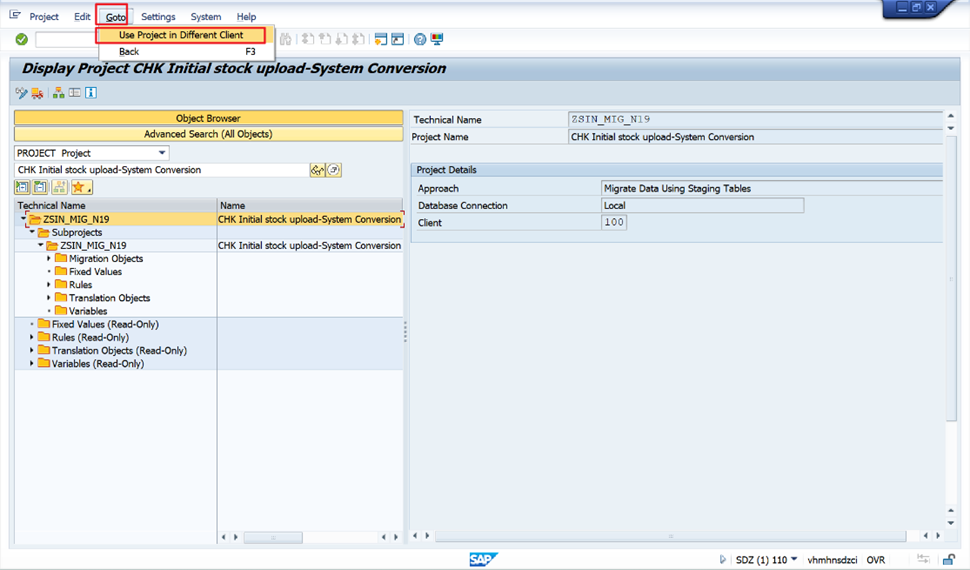Click the Favorites star icon
The height and width of the screenshot is (570, 970).
tap(80, 187)
